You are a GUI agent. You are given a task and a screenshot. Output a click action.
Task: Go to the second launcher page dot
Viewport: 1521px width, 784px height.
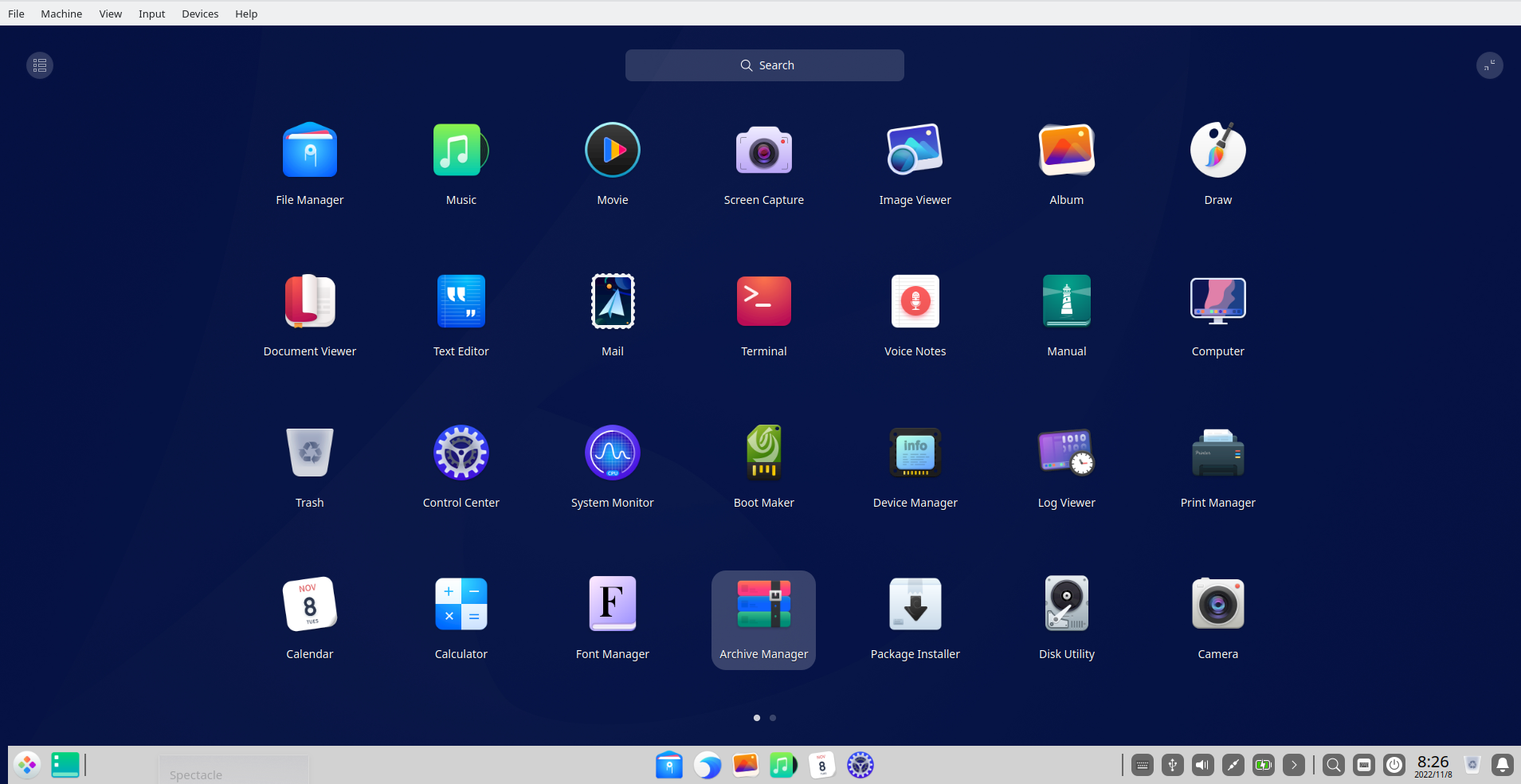point(772,717)
